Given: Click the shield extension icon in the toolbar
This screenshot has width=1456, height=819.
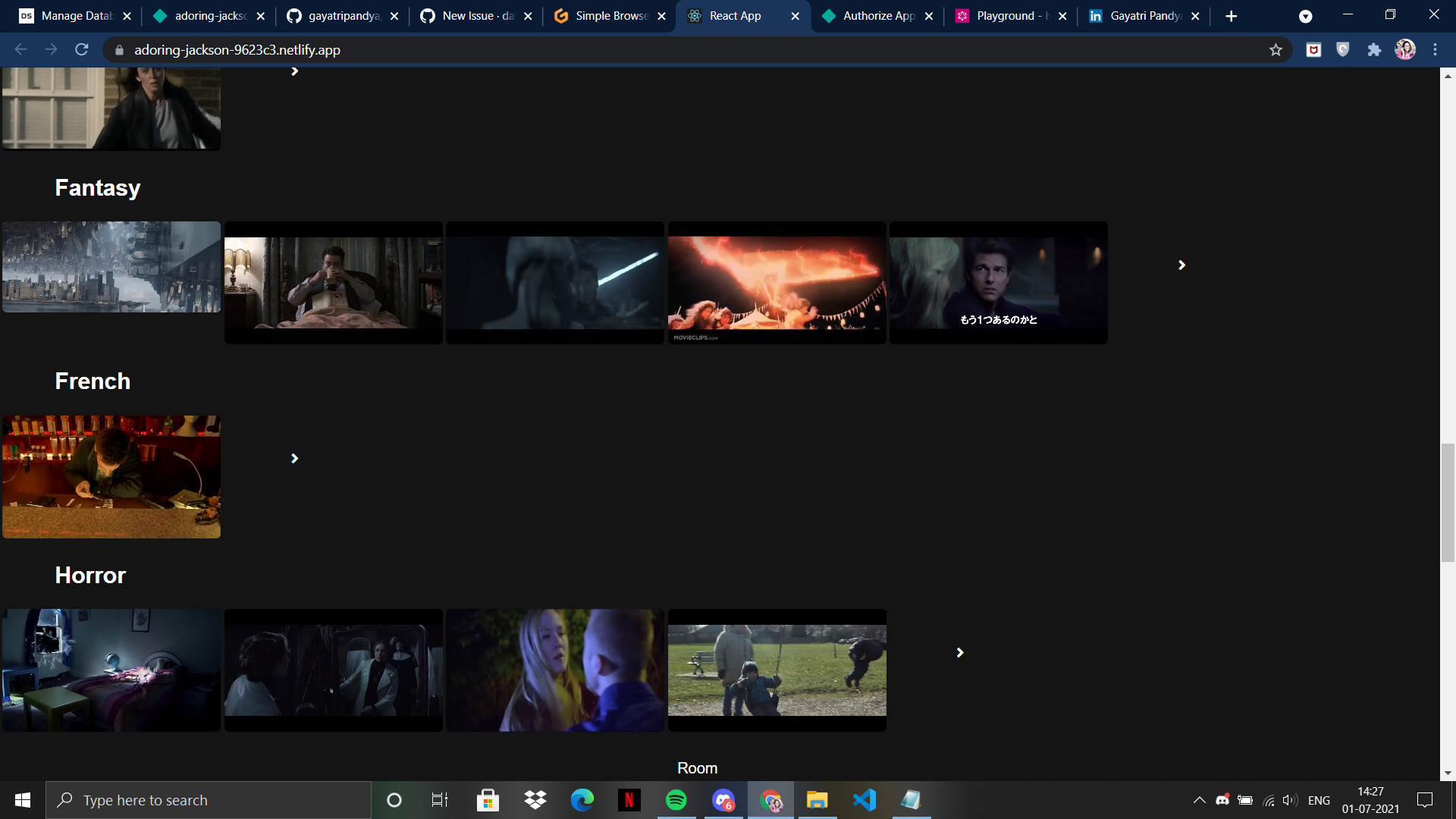Looking at the screenshot, I should coord(1343,50).
